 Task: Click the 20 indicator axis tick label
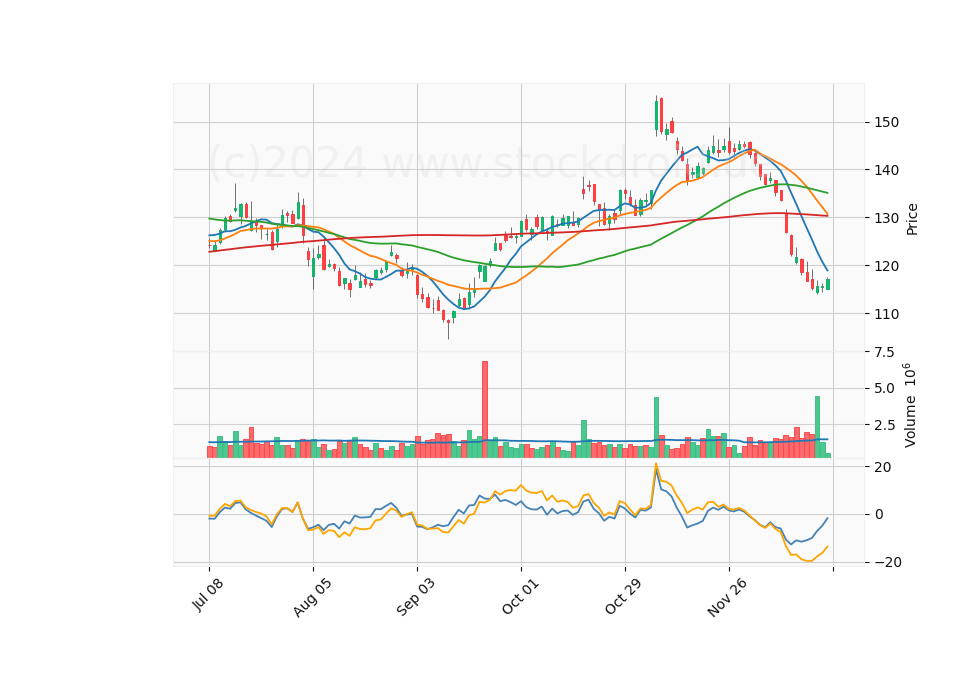883,467
